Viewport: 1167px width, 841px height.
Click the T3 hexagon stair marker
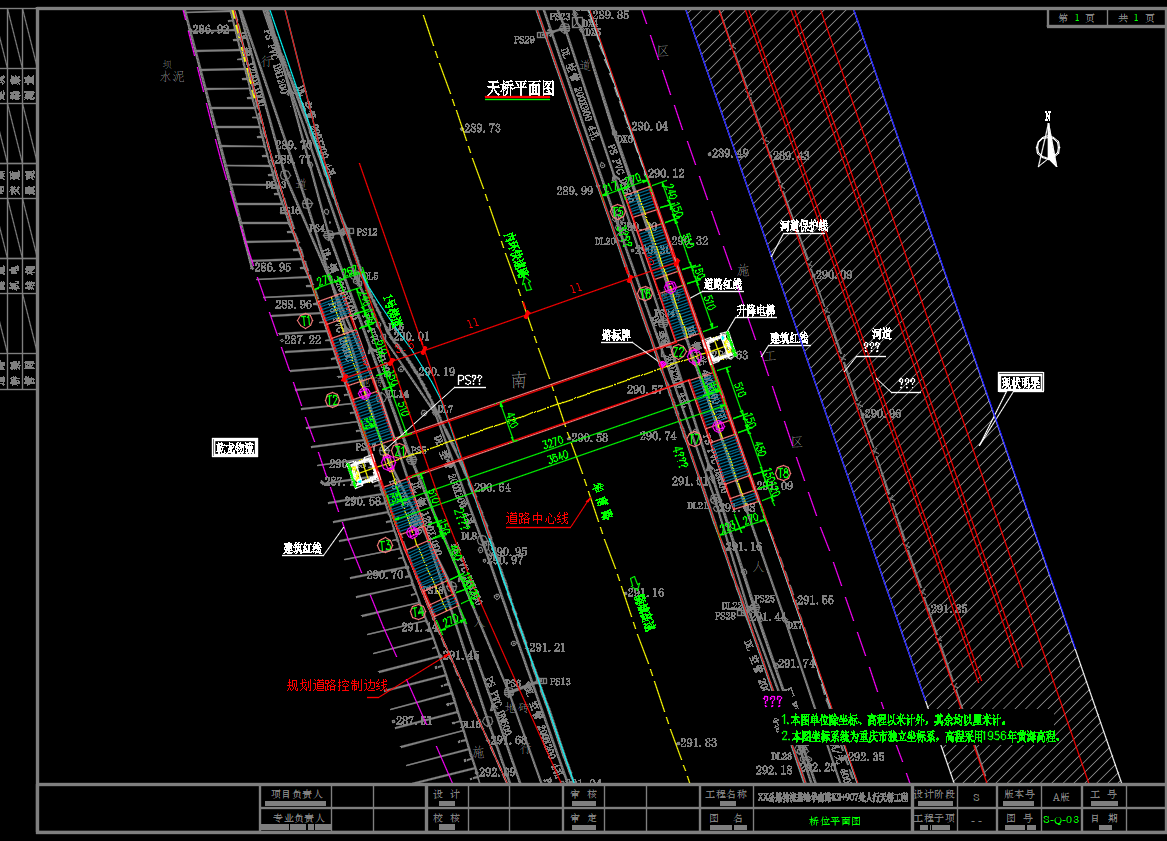[385, 545]
